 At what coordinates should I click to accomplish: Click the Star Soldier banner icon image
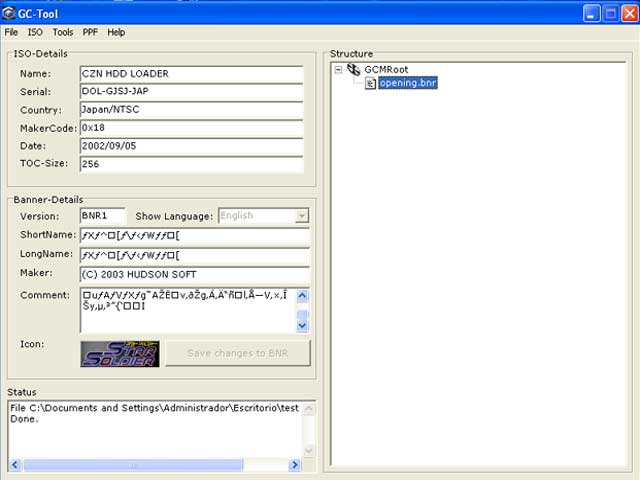tap(120, 354)
